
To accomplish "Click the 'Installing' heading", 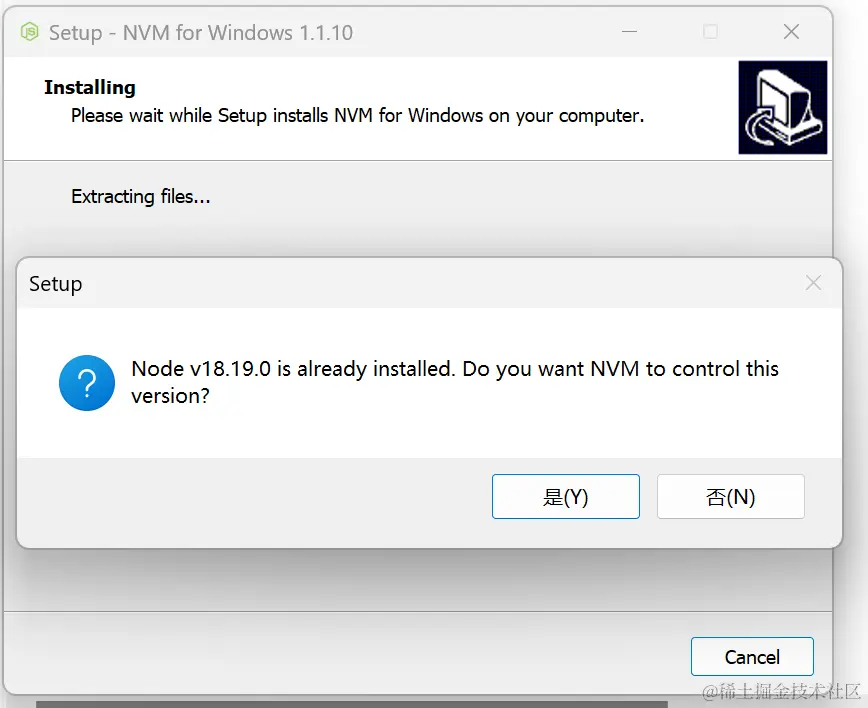I will pyautogui.click(x=90, y=87).
